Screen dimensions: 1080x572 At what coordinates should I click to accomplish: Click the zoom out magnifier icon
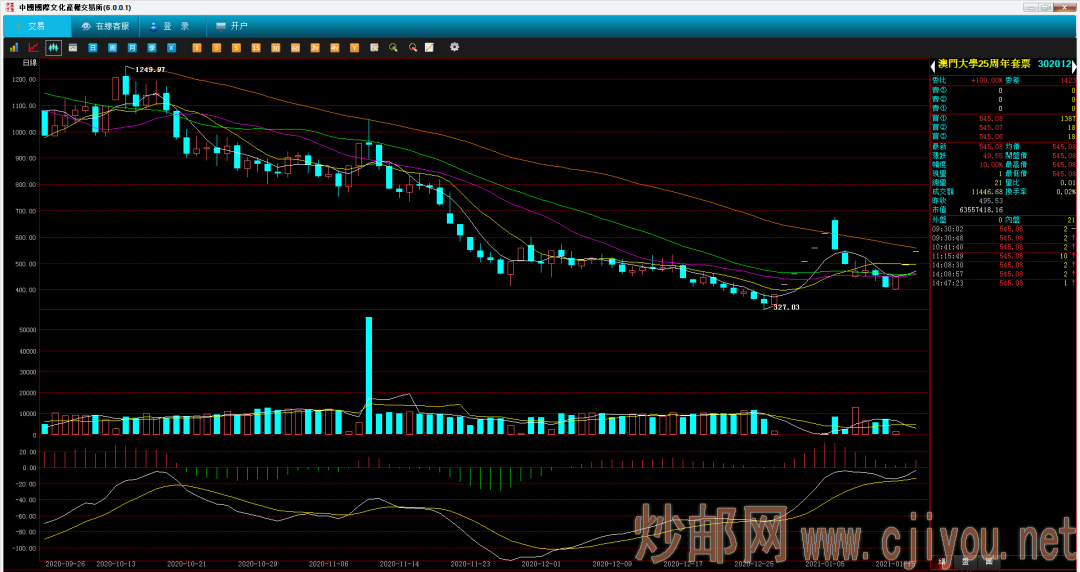[413, 48]
